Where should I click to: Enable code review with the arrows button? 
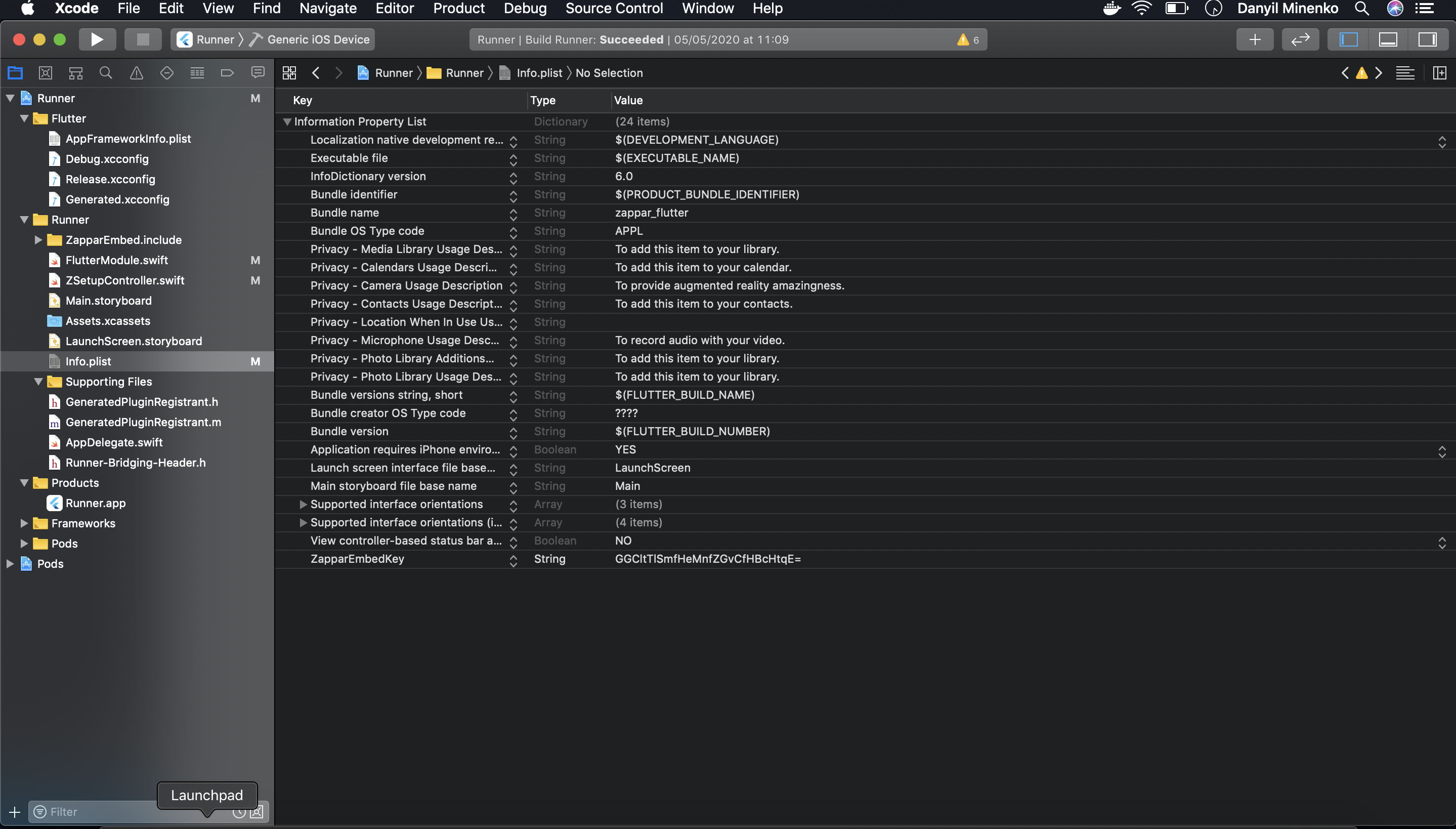(1300, 39)
